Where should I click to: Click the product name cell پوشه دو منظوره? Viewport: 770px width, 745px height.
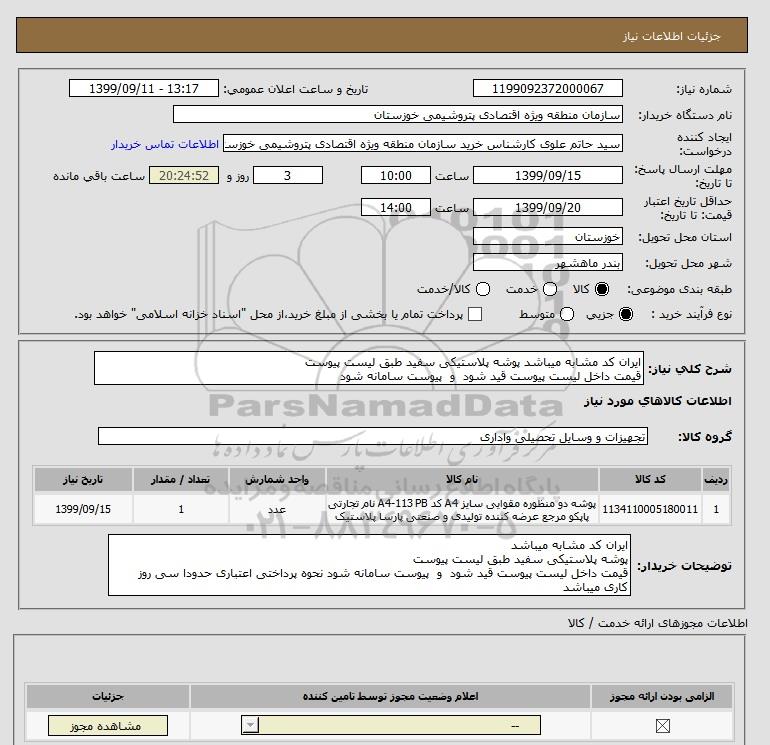[x=462, y=509]
